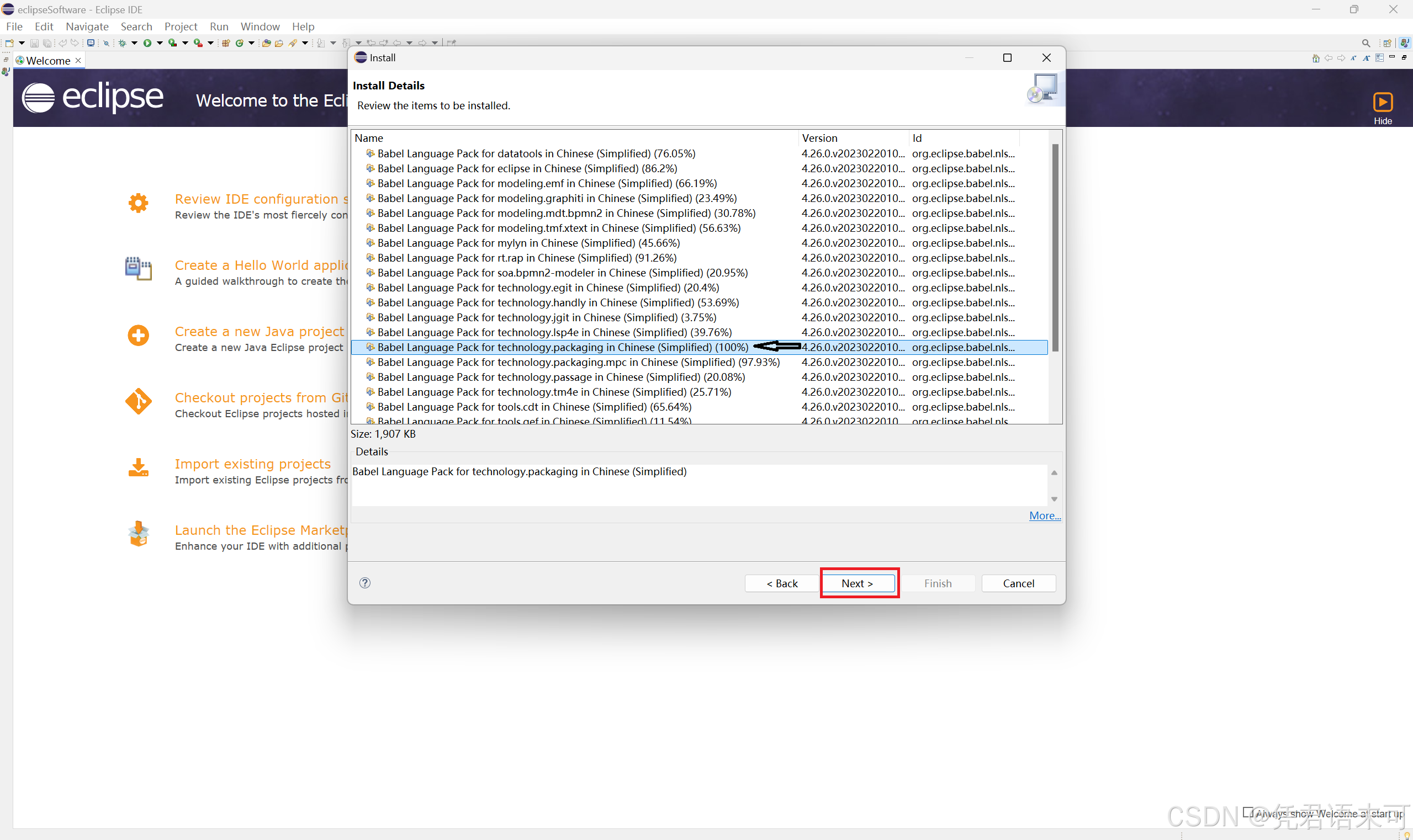The width and height of the screenshot is (1413, 840).
Task: Click the Customize page icon
Action: pyautogui.click(x=1380, y=58)
